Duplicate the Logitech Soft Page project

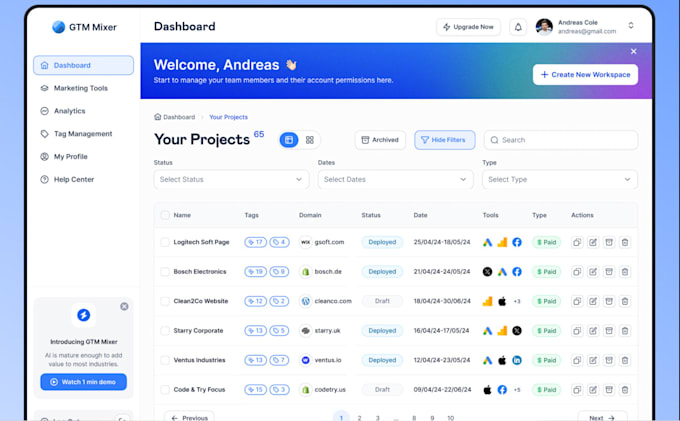[x=577, y=242]
